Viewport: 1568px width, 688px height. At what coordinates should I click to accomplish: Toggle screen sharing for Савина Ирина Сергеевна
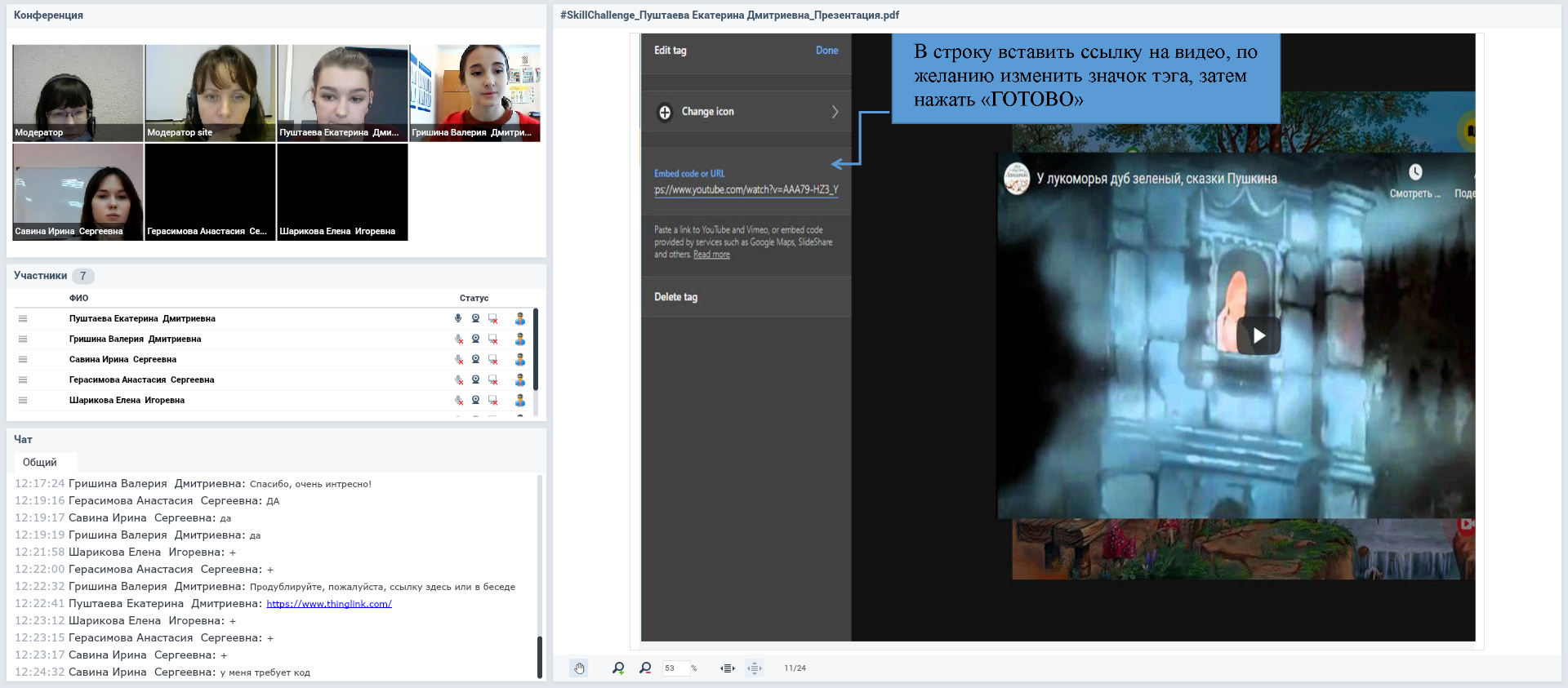coord(493,360)
